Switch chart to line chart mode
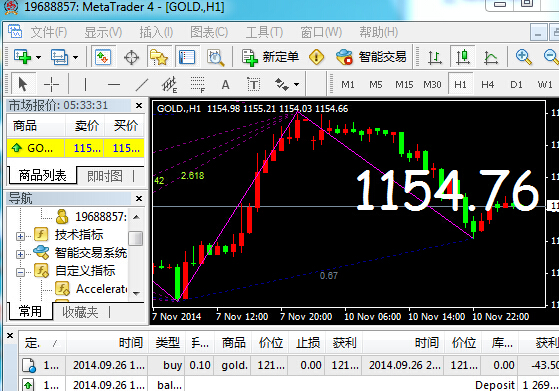The width and height of the screenshot is (559, 391). coord(491,57)
